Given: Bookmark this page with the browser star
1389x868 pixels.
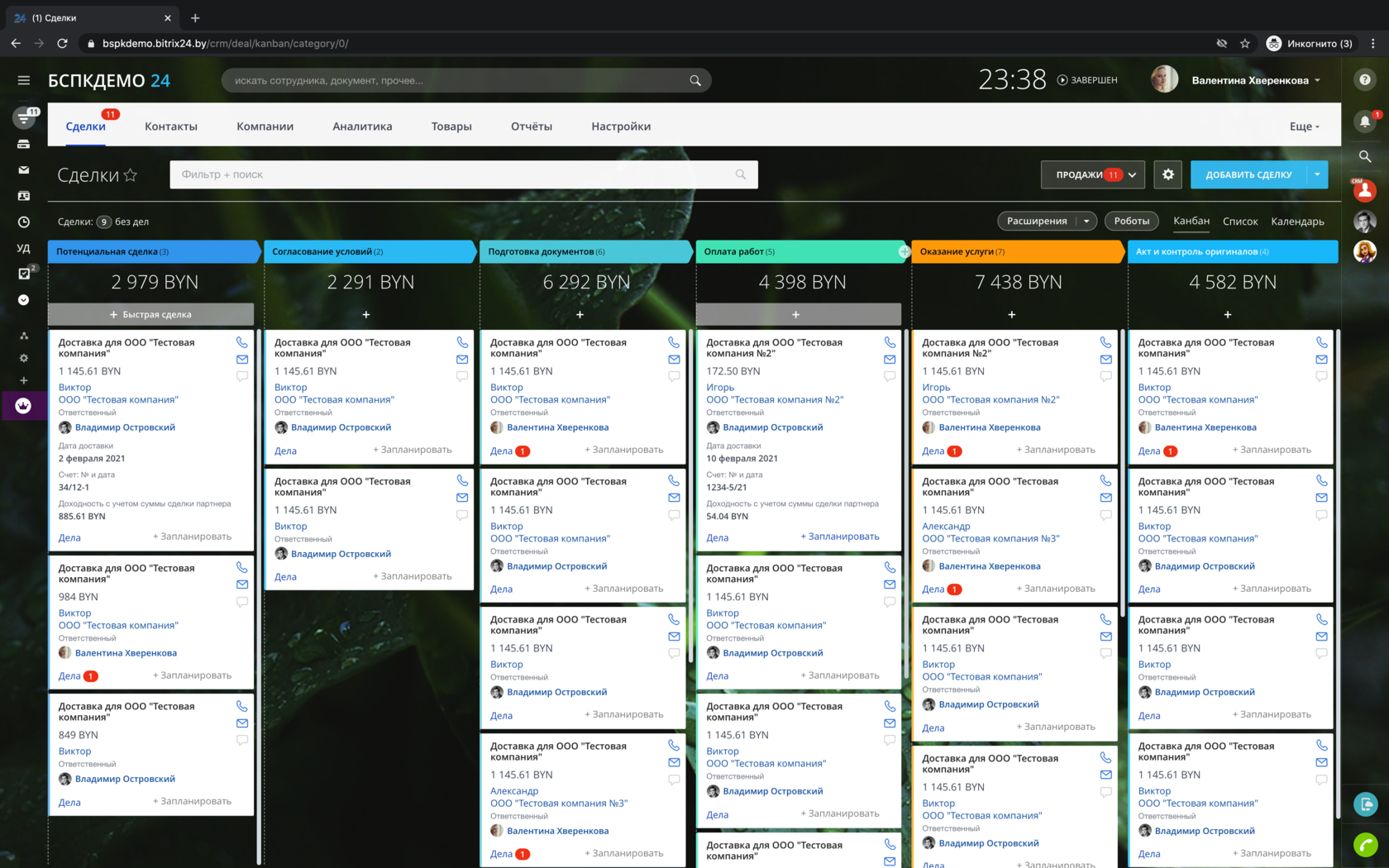Looking at the screenshot, I should pyautogui.click(x=1245, y=43).
